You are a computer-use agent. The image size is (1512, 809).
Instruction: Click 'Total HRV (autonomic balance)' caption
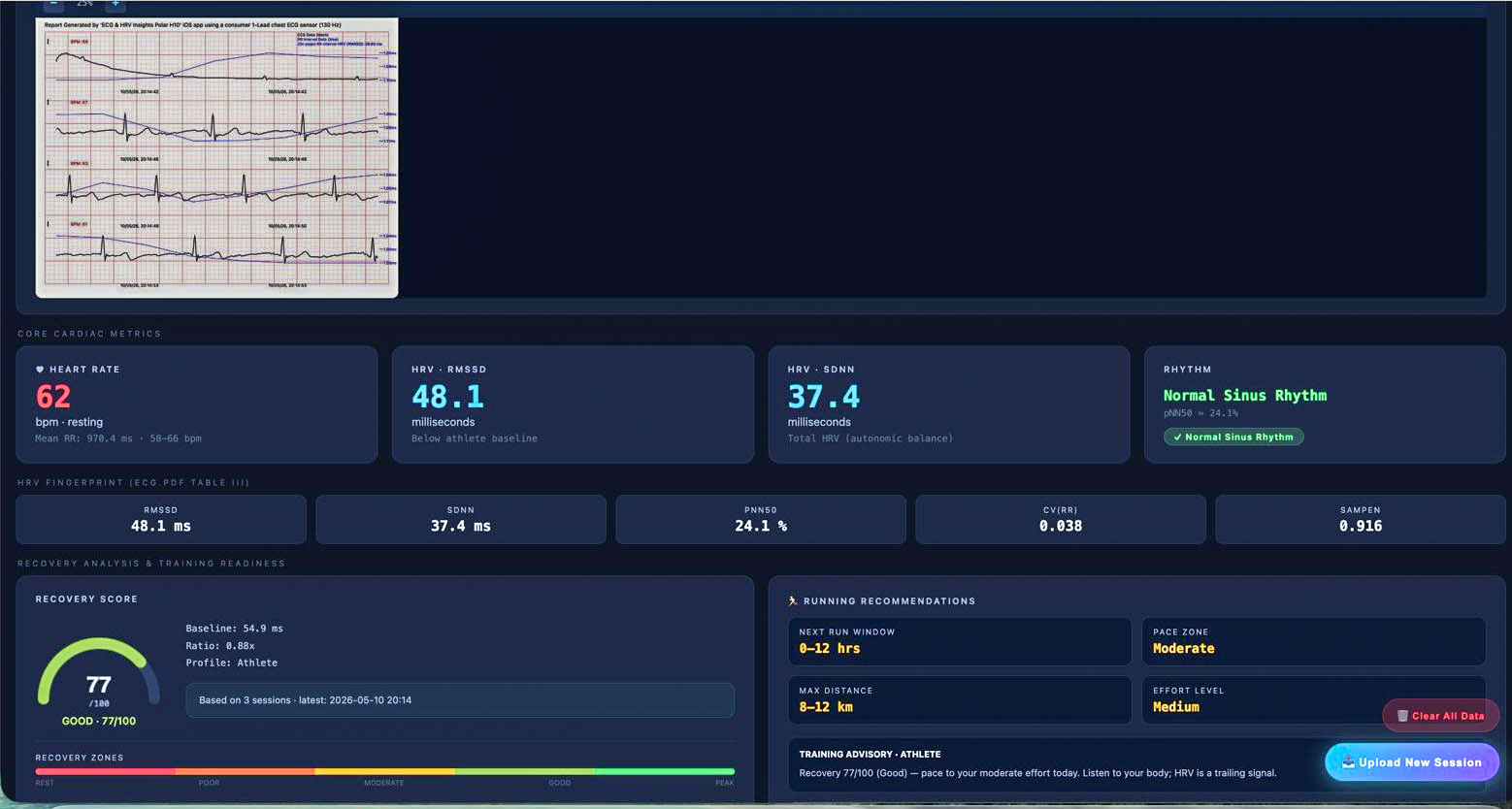click(871, 438)
